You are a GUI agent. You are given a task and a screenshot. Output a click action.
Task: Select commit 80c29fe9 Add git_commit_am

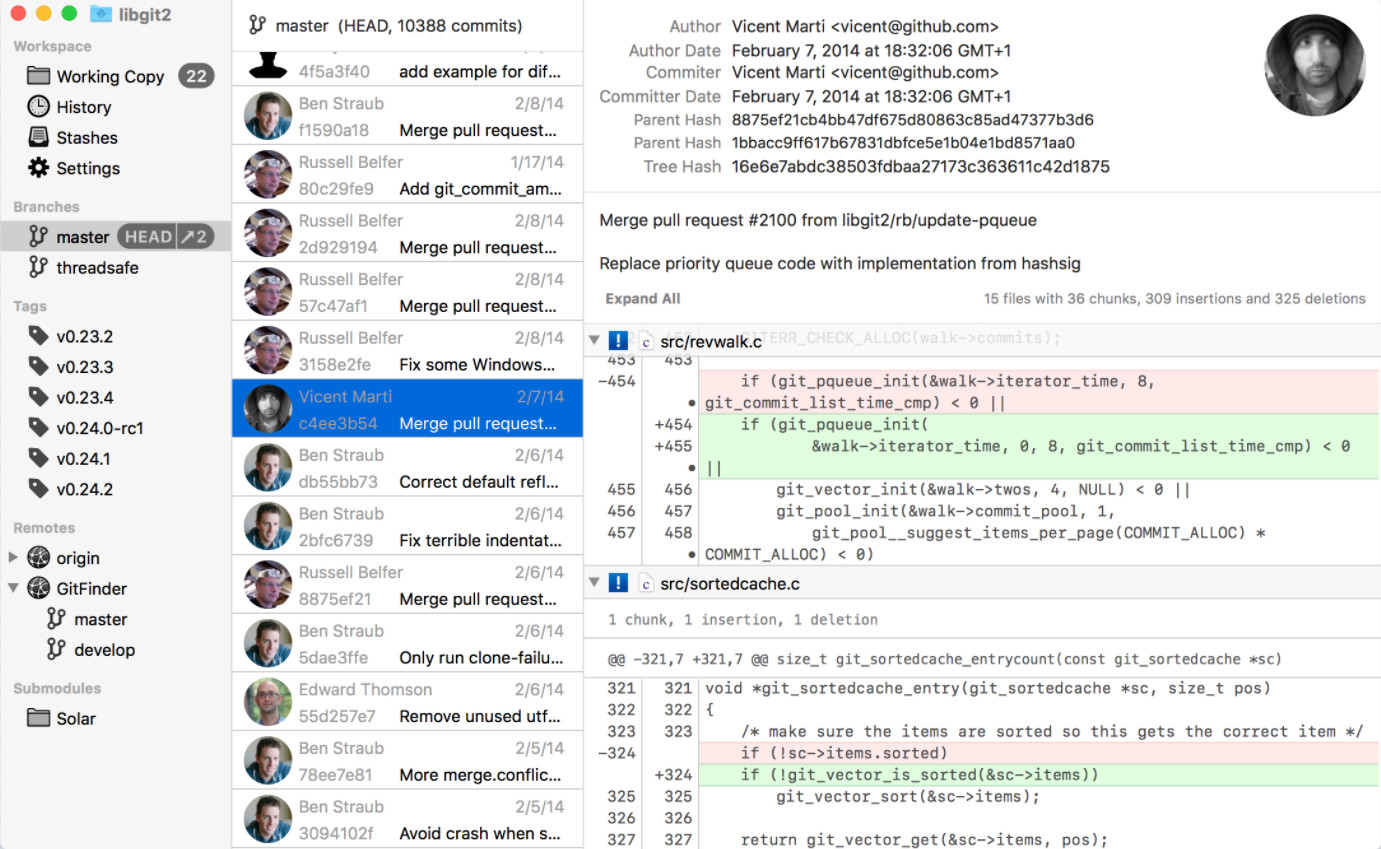(x=407, y=175)
